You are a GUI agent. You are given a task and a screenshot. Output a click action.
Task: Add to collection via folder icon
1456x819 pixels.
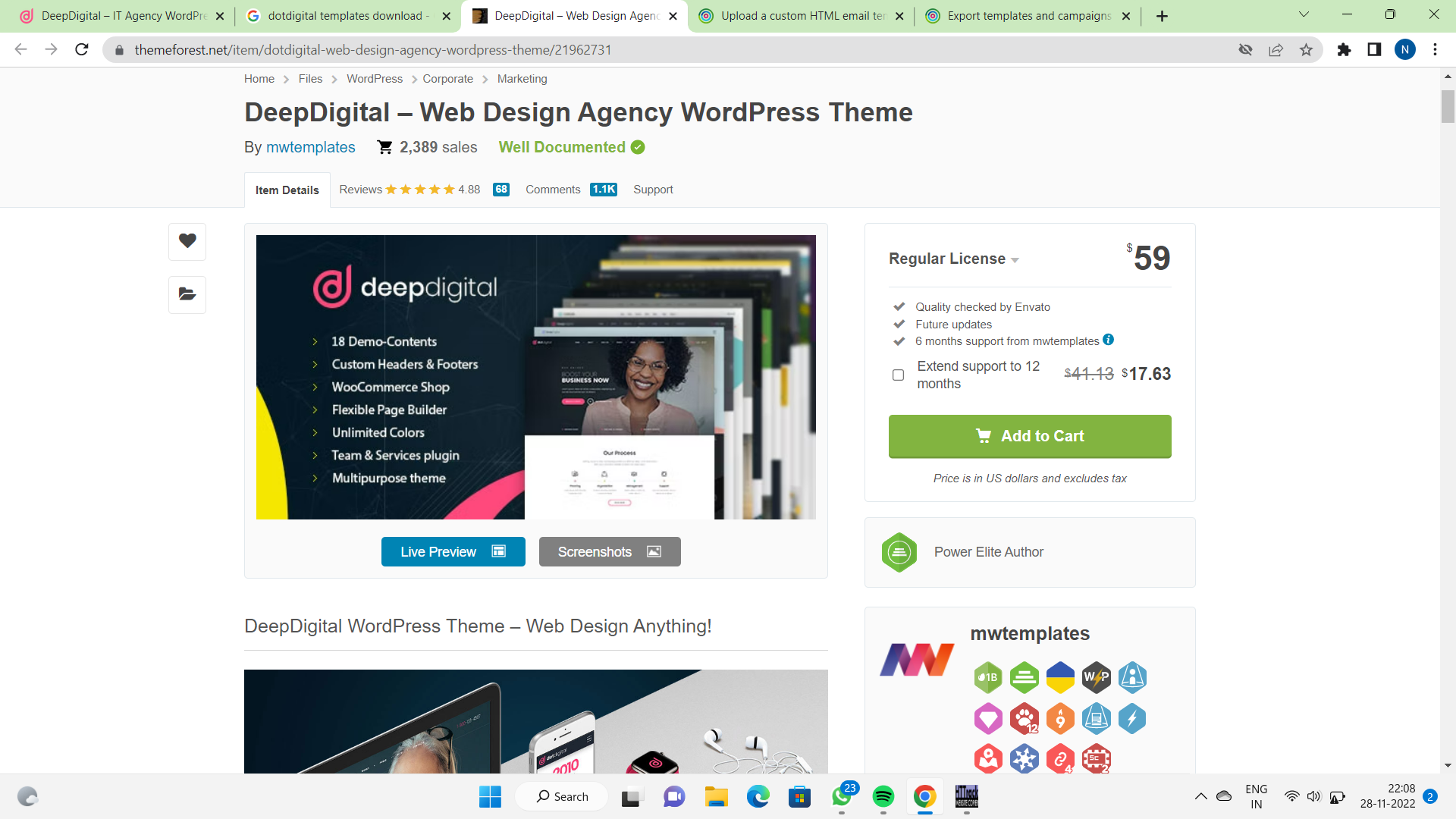(187, 294)
